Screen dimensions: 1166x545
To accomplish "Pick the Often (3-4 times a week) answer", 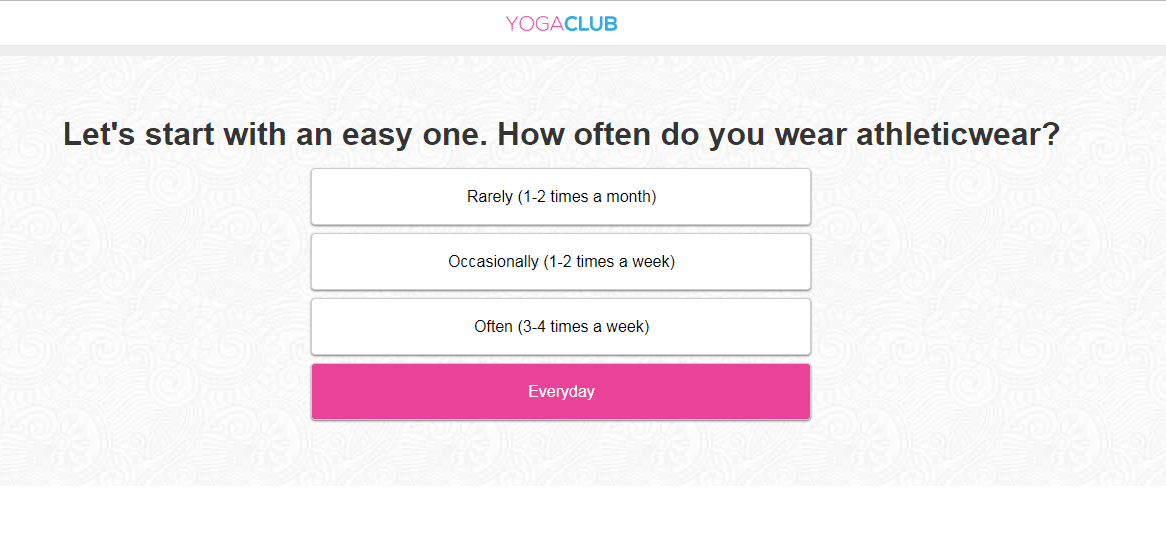I will coord(561,326).
